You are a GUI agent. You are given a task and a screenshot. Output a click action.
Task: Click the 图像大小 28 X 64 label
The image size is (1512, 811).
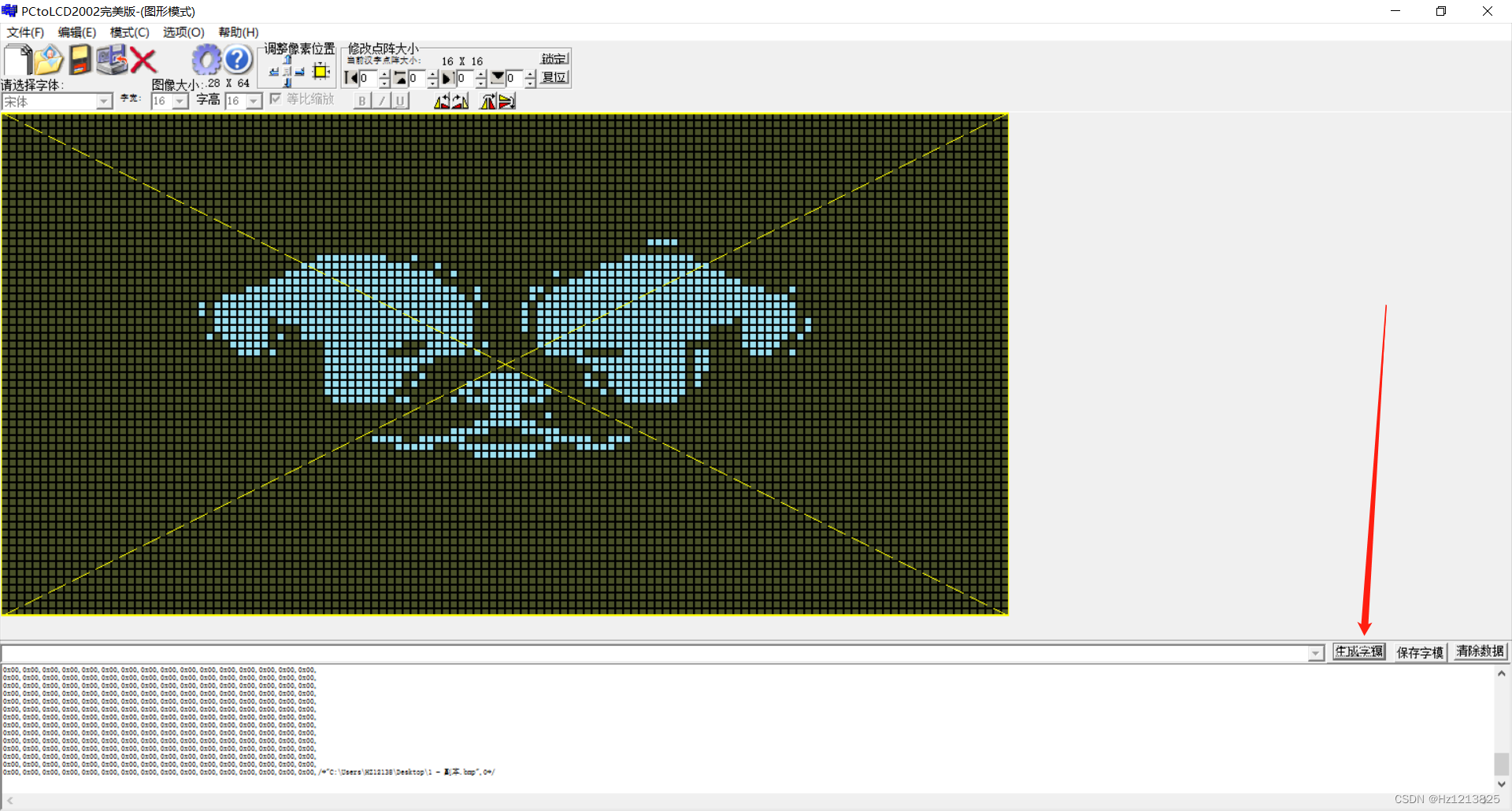click(201, 83)
